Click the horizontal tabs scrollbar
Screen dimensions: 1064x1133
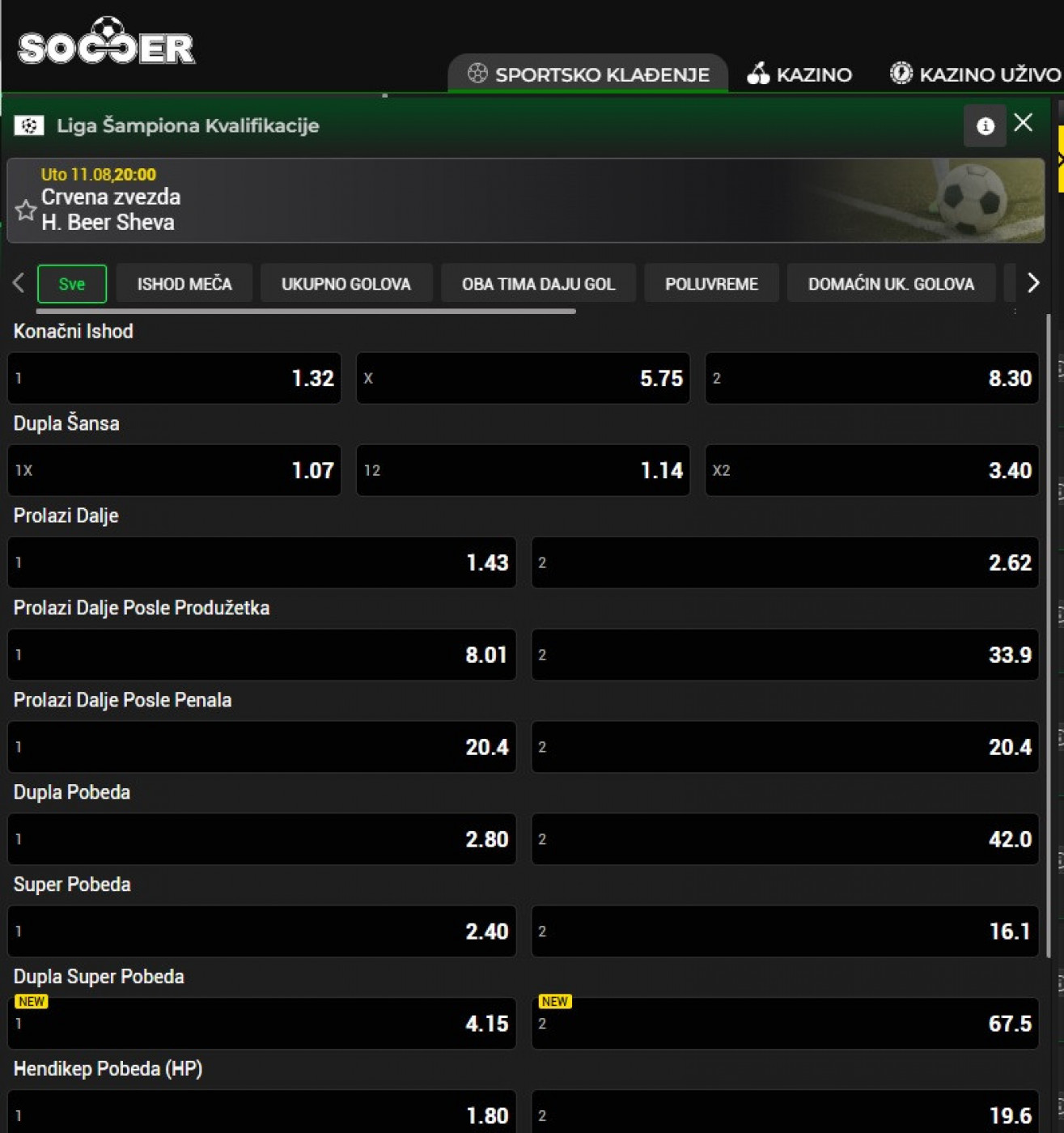coord(306,311)
